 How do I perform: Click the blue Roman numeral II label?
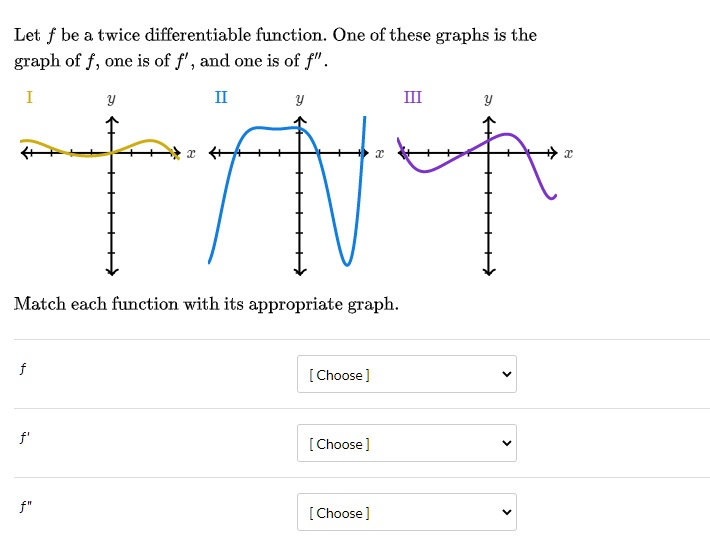(221, 97)
